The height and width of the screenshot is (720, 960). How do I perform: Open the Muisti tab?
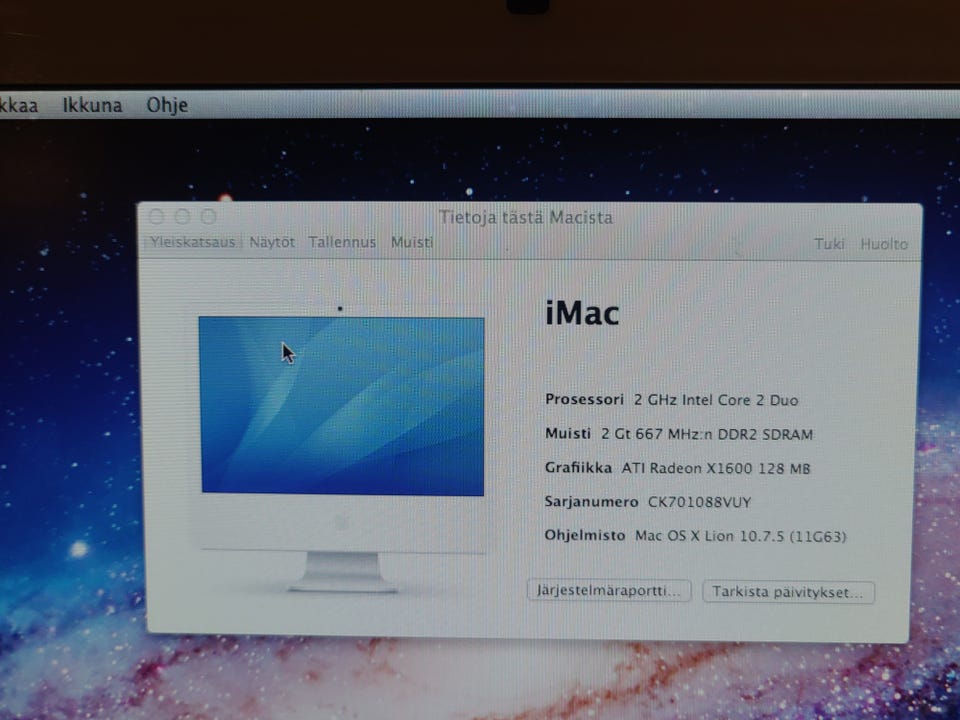[412, 242]
